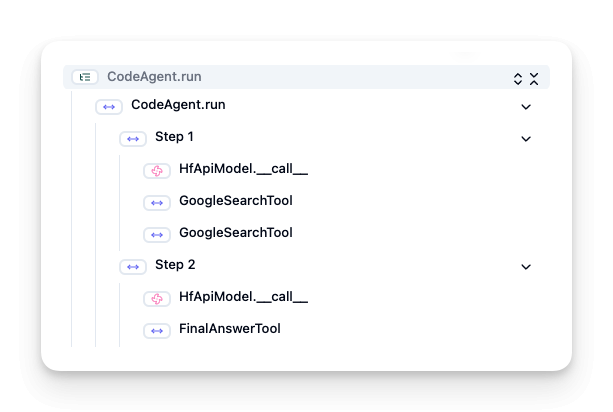The height and width of the screenshot is (412, 613).
Task: Open HfApiModel.__call__ under Step 2
Action: coord(244,297)
